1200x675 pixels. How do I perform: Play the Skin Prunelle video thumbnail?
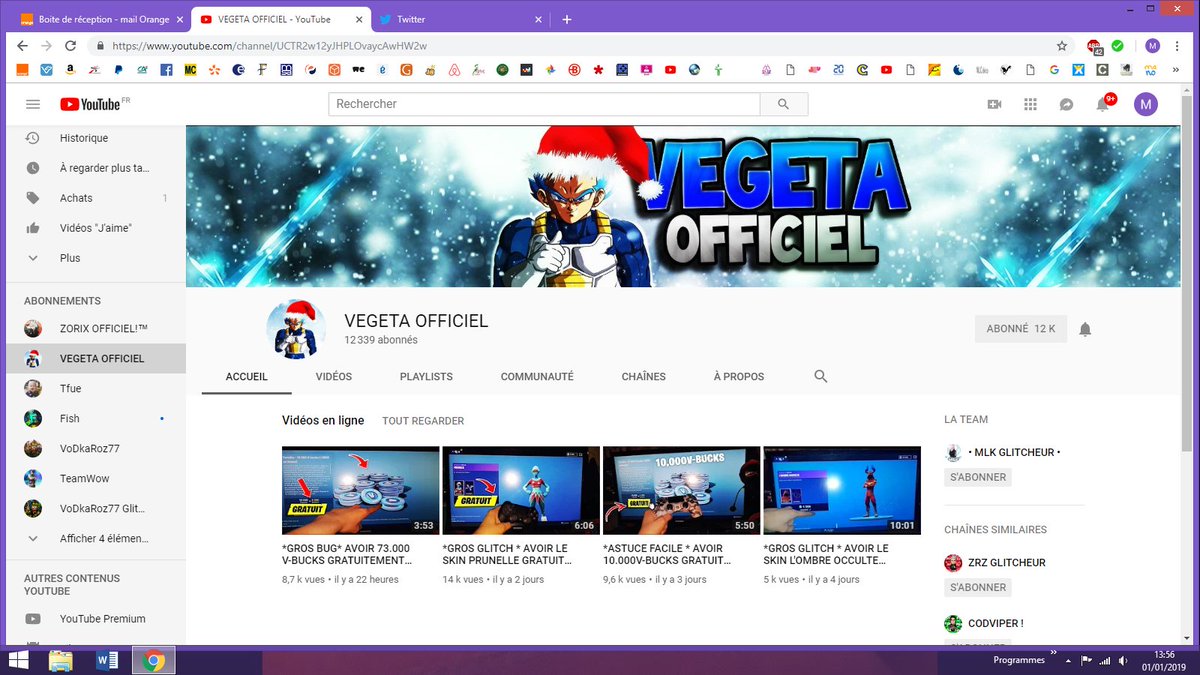[x=521, y=490]
